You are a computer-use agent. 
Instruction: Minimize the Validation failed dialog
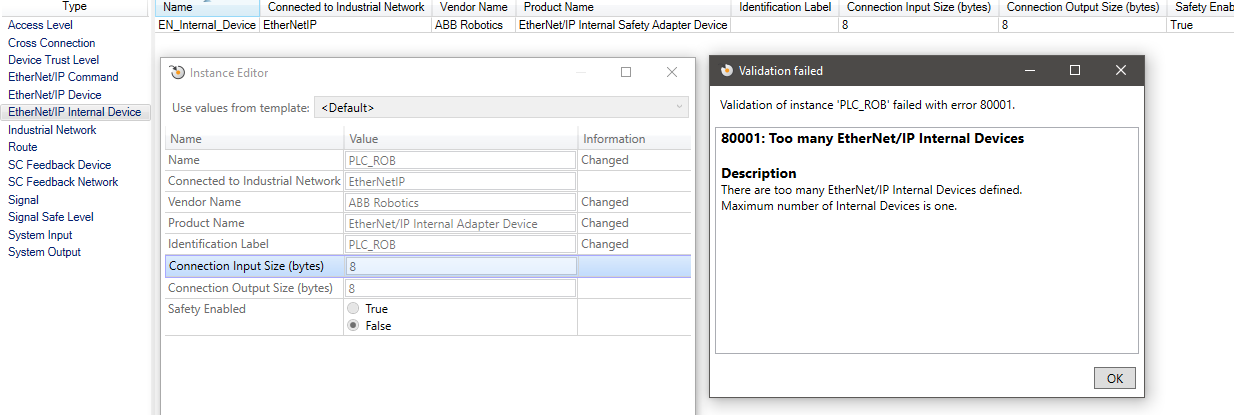(x=1029, y=71)
